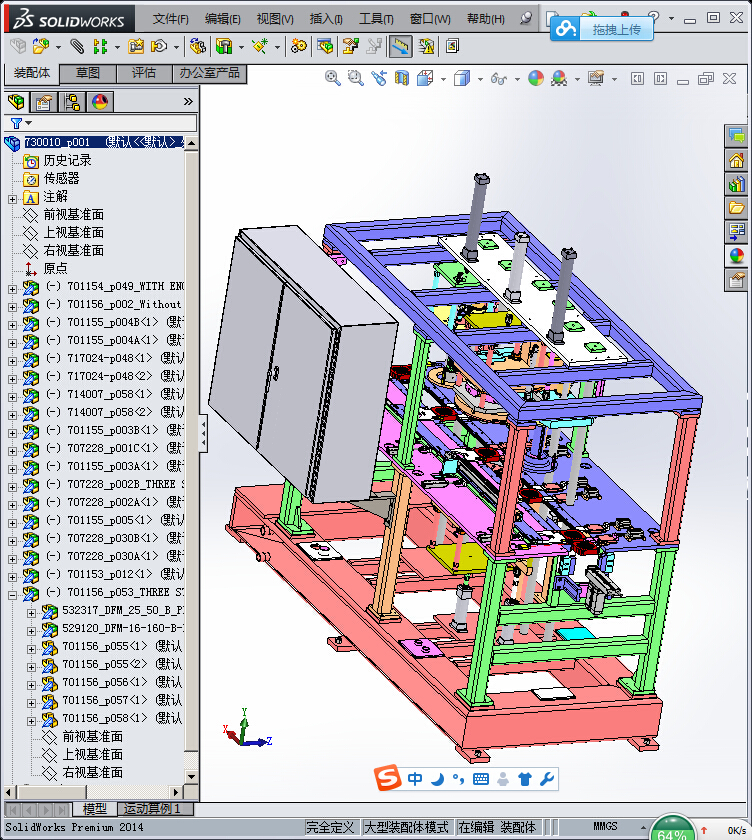752x840 pixels.
Task: Click Linear Component Pattern icon
Action: [x=100, y=46]
